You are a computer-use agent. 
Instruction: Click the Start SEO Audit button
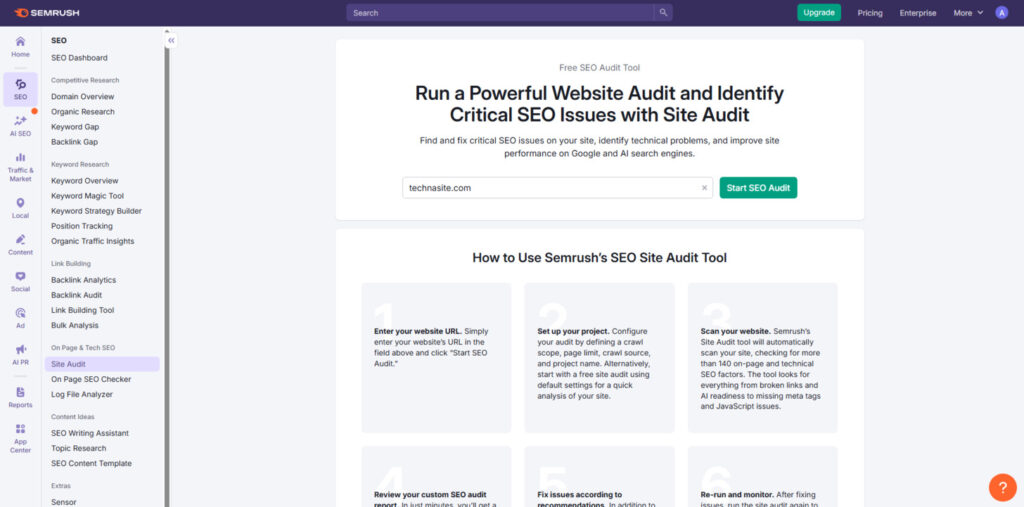coord(758,188)
